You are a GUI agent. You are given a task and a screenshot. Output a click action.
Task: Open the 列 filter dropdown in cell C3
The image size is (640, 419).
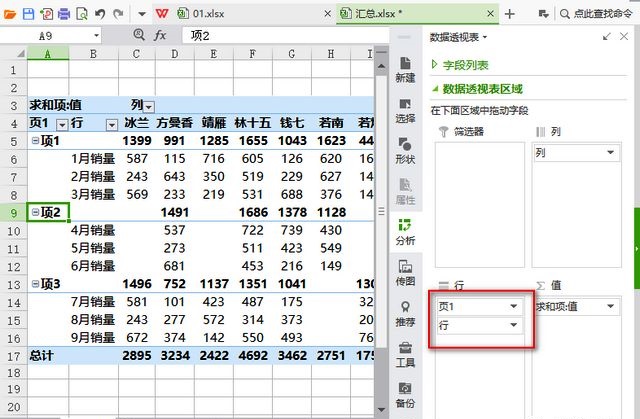(148, 106)
